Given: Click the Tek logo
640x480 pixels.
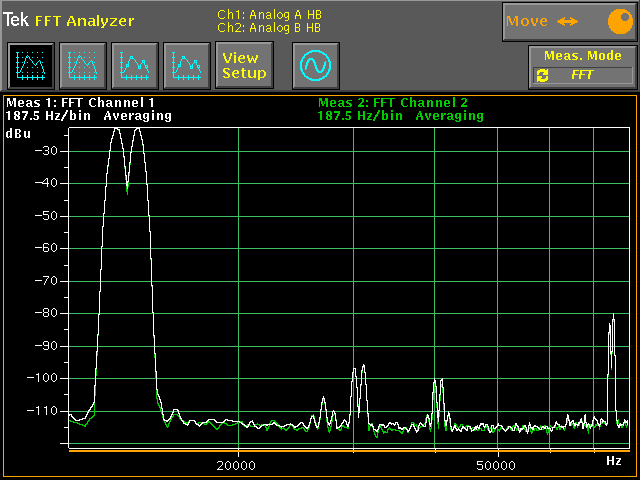Looking at the screenshot, I should click(x=16, y=20).
